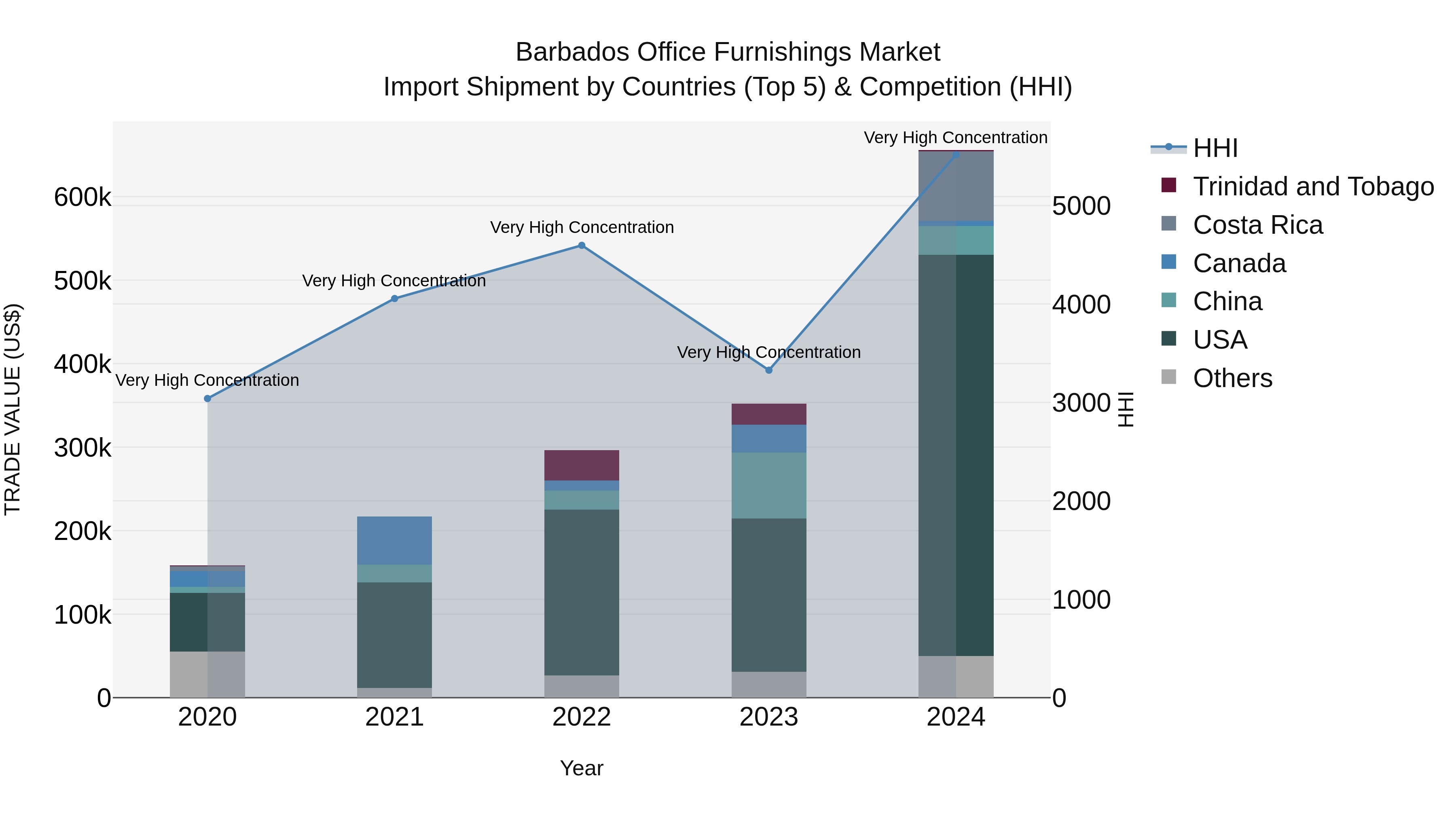Click the 5000 tick on HHI axis

(x=1081, y=206)
